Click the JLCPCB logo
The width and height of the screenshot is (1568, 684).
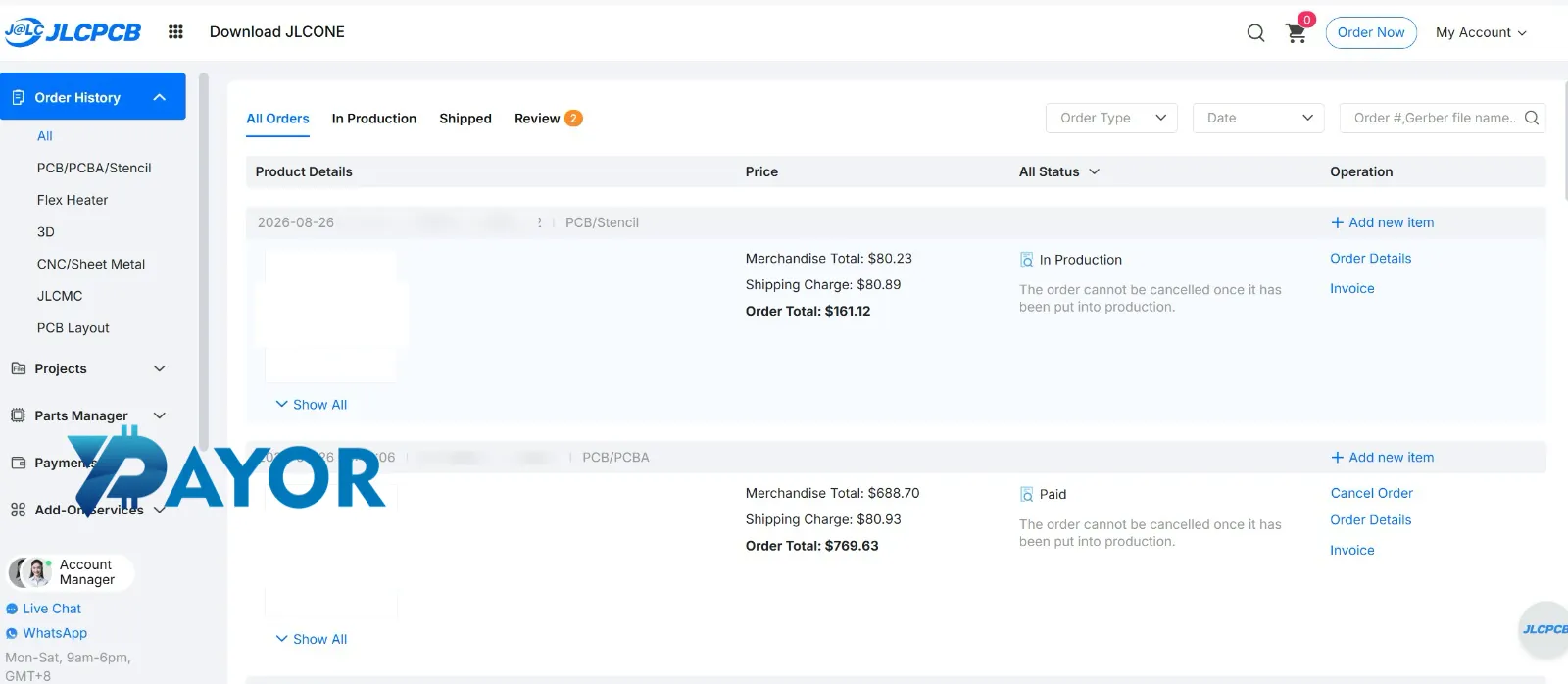[73, 32]
